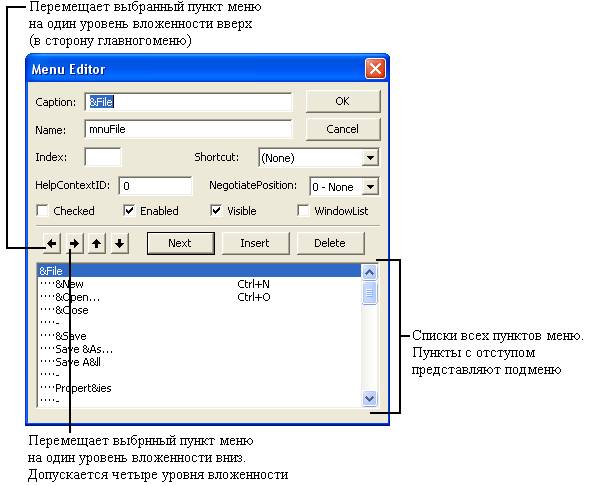Image resolution: width=592 pixels, height=485 pixels.
Task: Click the HelpContextID input field
Action: pyautogui.click(x=155, y=186)
